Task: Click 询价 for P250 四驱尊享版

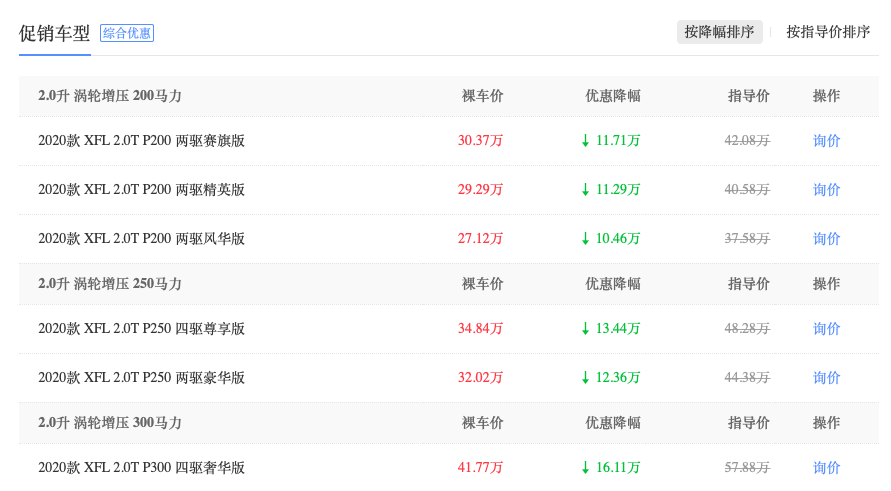Action: (x=826, y=329)
